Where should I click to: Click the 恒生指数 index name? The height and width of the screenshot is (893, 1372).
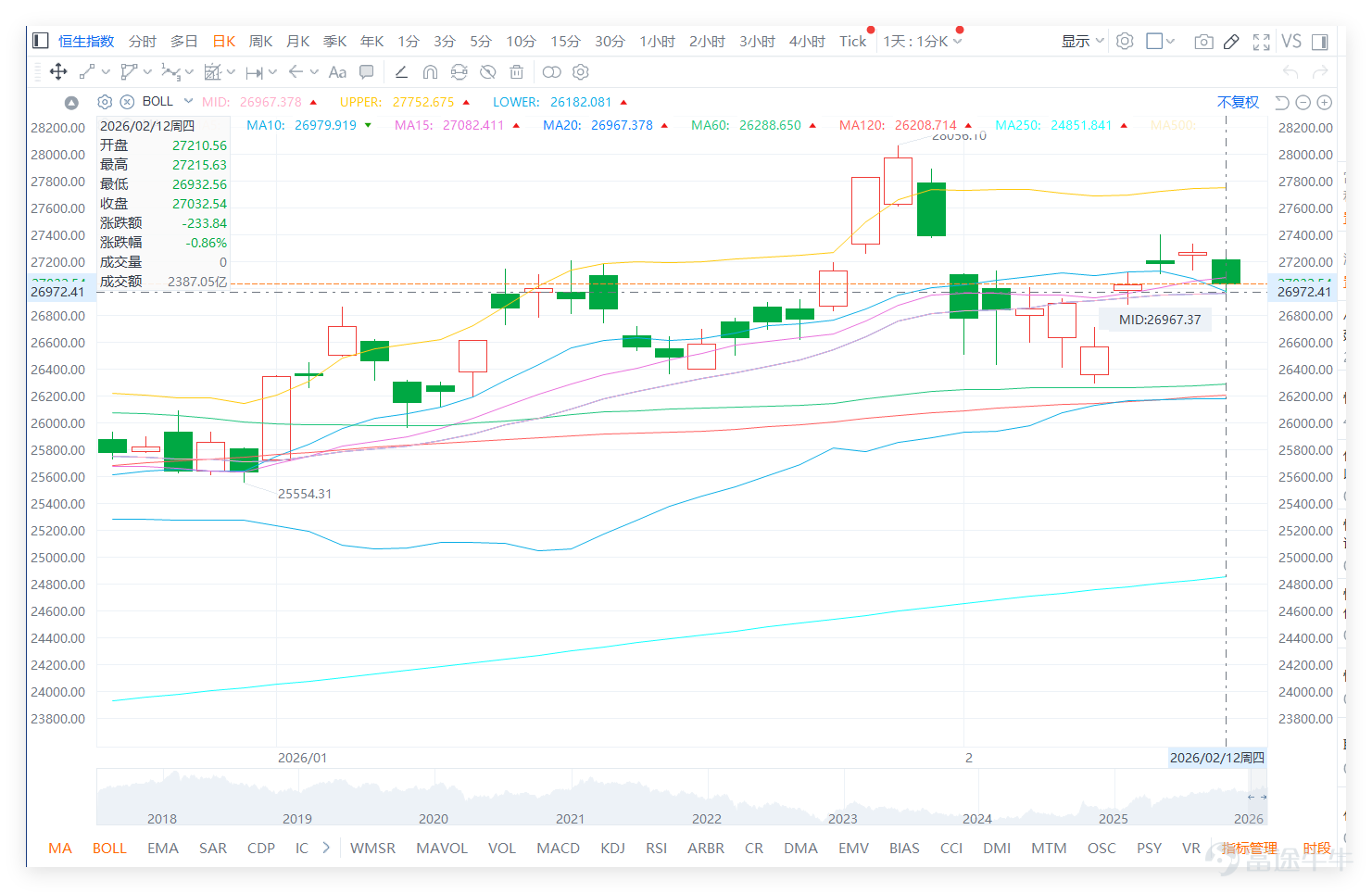point(86,41)
